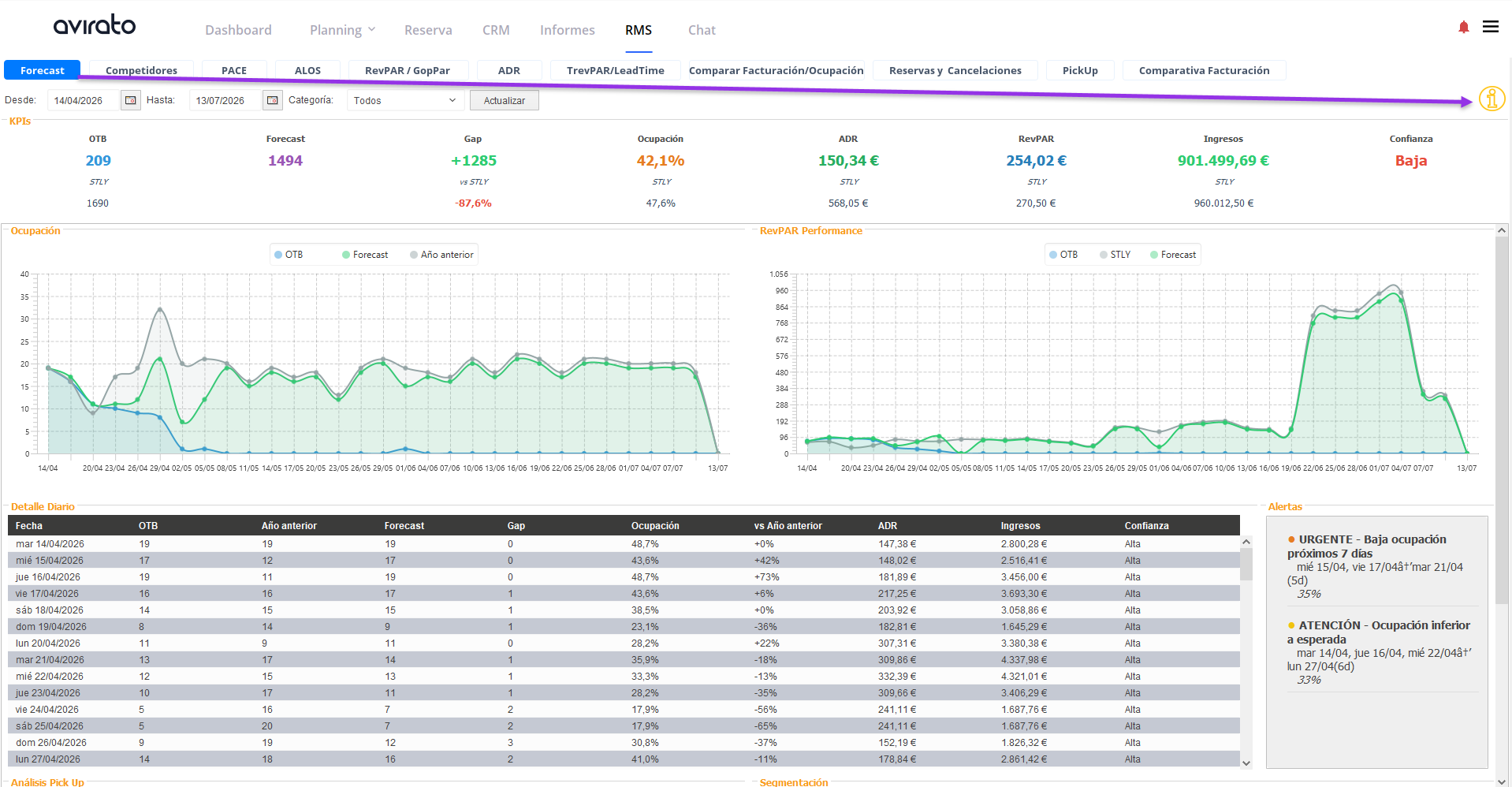
Task: Click the ADR value 307,31 €
Action: click(x=897, y=643)
